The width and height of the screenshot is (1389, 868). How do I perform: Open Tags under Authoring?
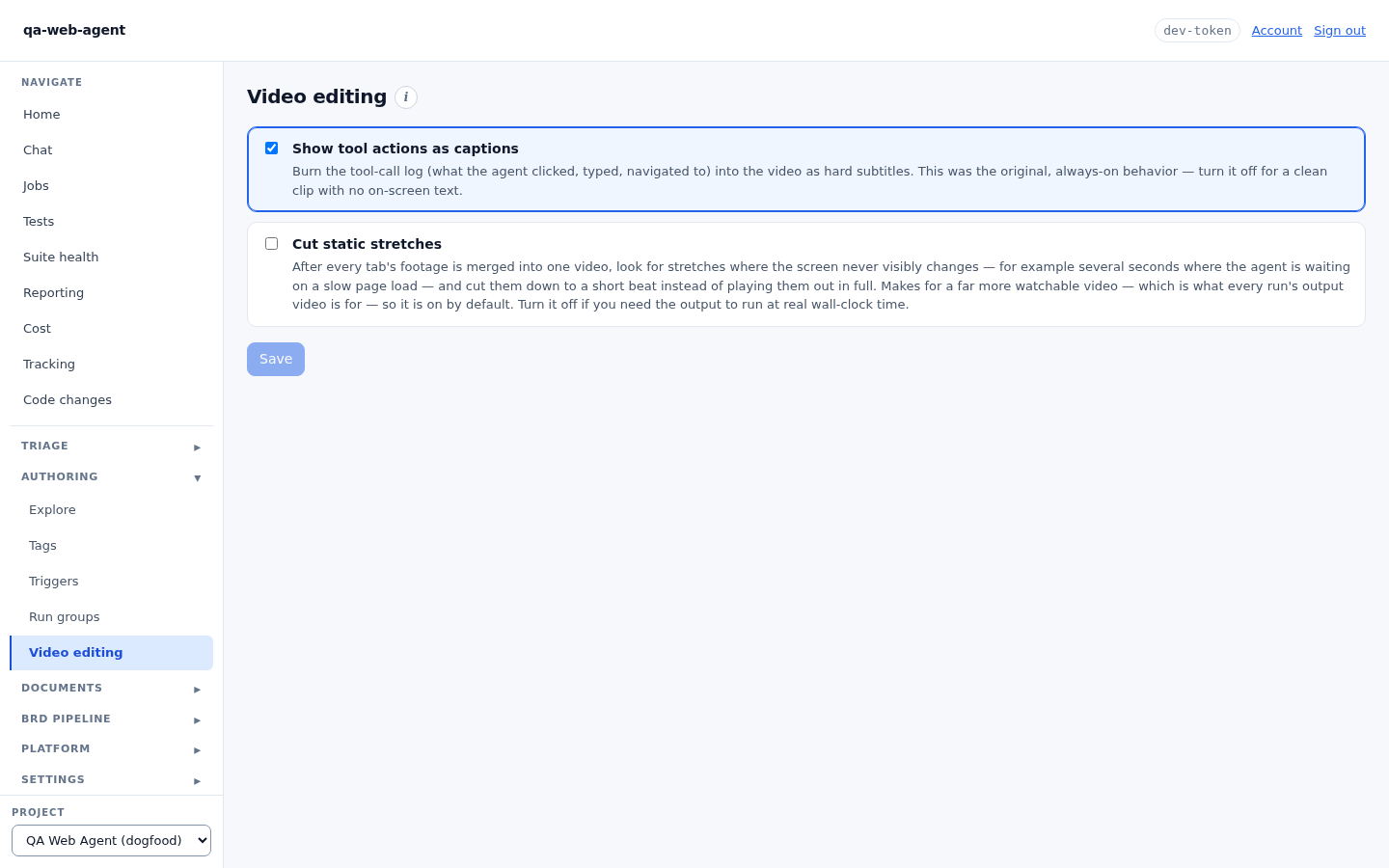(111, 545)
